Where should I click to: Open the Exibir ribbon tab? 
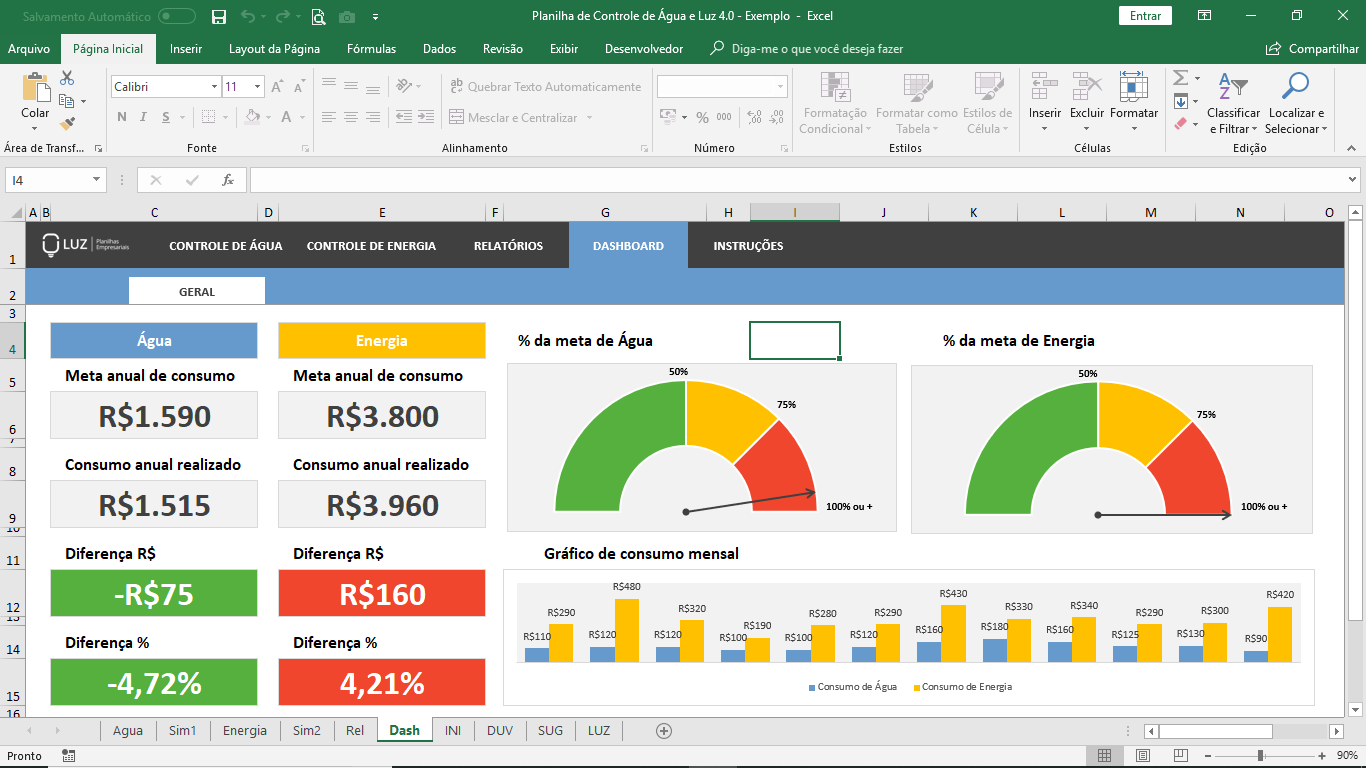pyautogui.click(x=564, y=49)
